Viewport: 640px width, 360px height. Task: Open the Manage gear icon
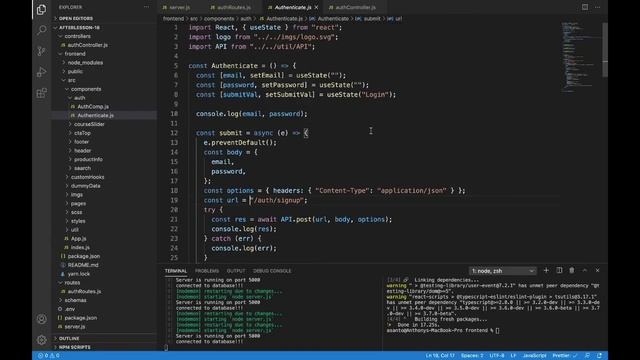[x=41, y=340]
